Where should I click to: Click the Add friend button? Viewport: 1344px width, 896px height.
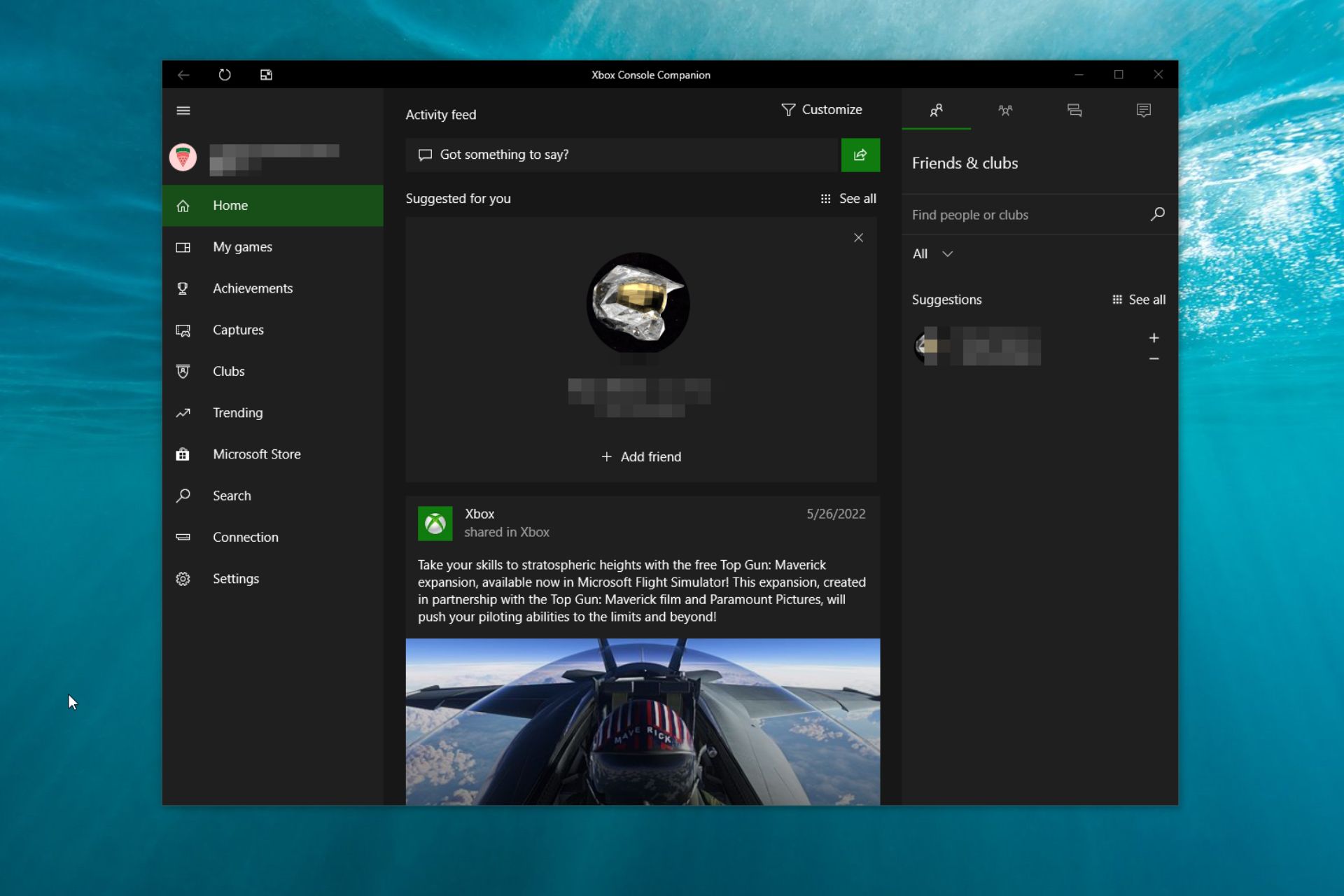(640, 456)
